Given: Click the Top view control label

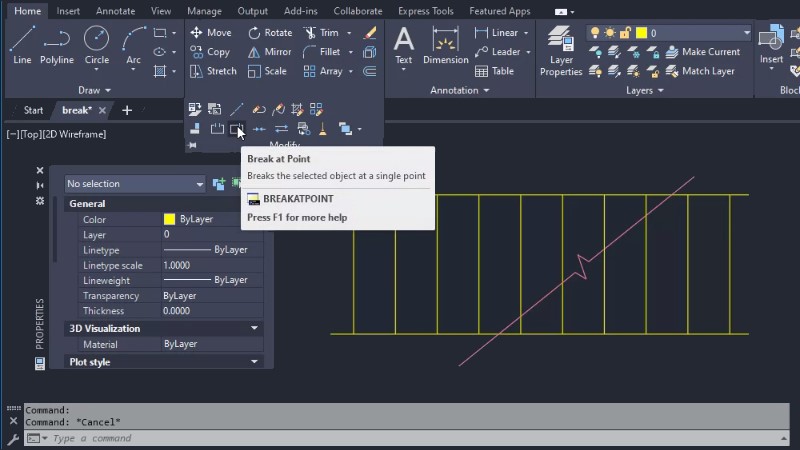Looking at the screenshot, I should [x=31, y=135].
